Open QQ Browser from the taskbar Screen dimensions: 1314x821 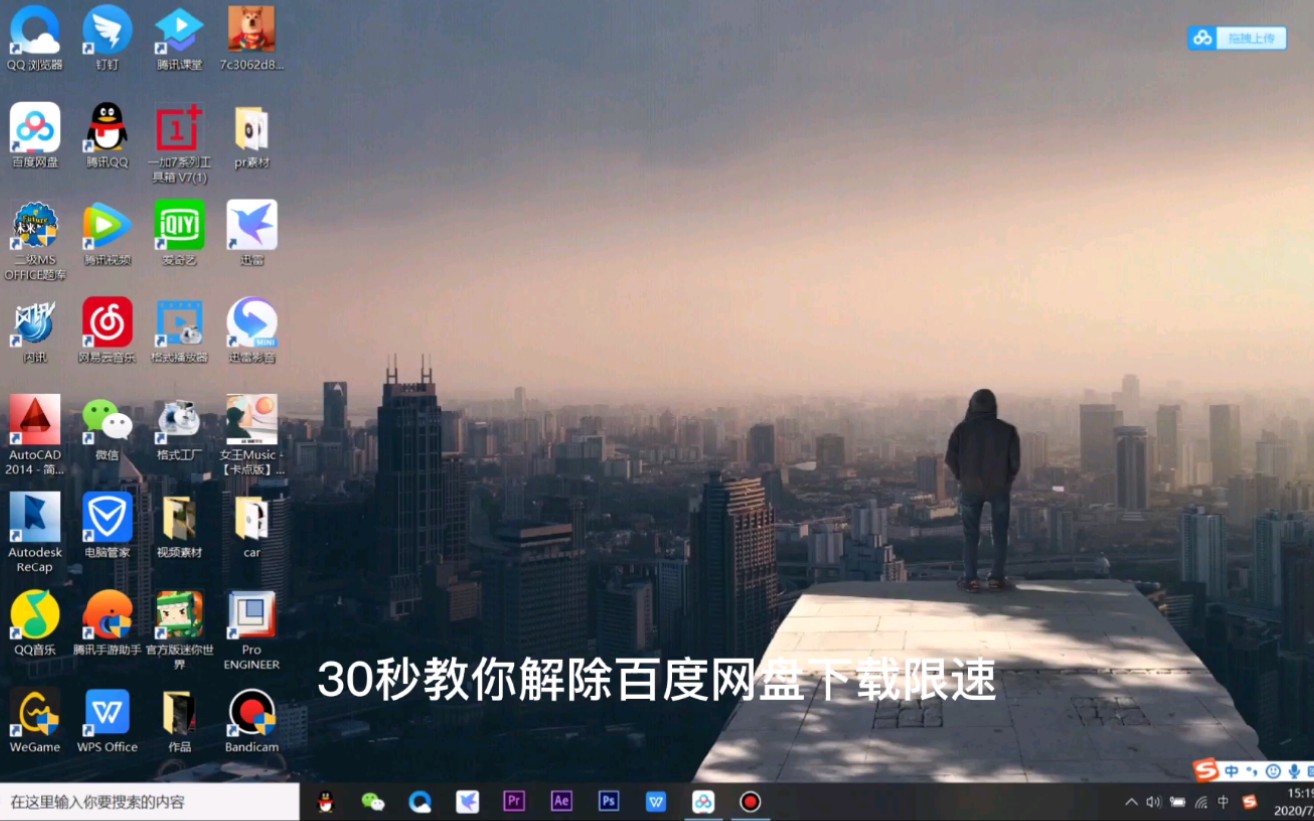[x=420, y=802]
